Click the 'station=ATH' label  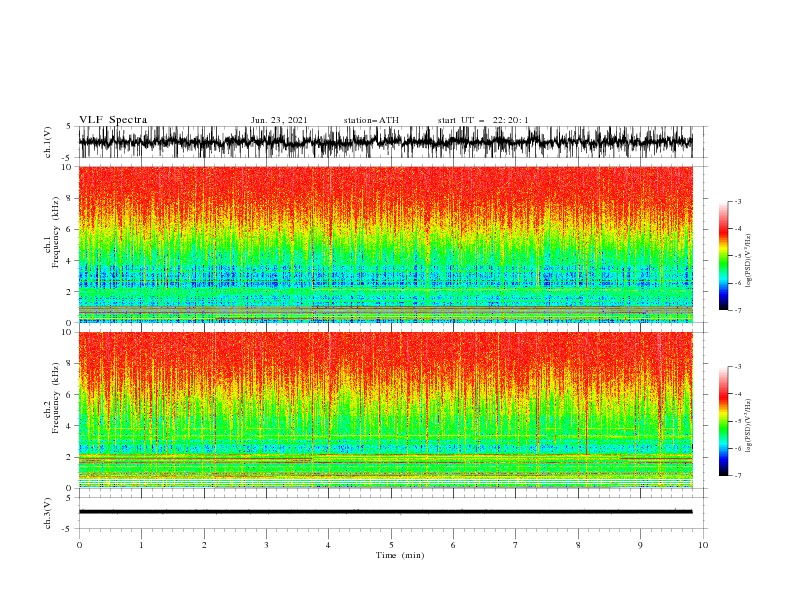point(371,120)
